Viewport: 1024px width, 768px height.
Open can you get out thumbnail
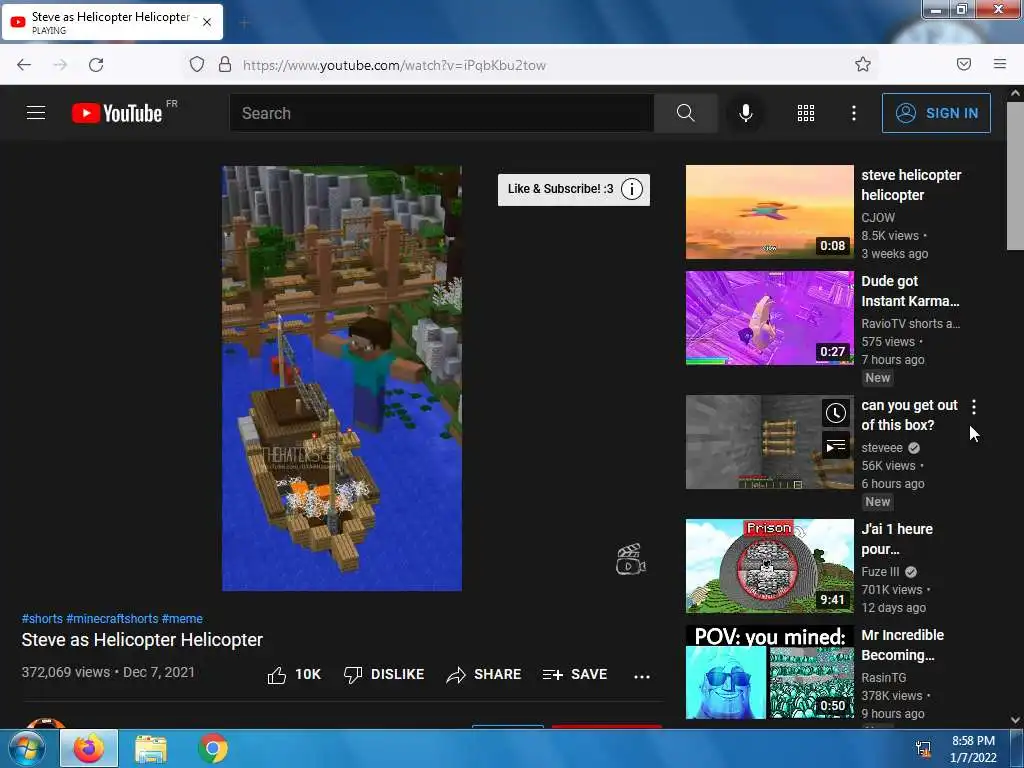(769, 442)
